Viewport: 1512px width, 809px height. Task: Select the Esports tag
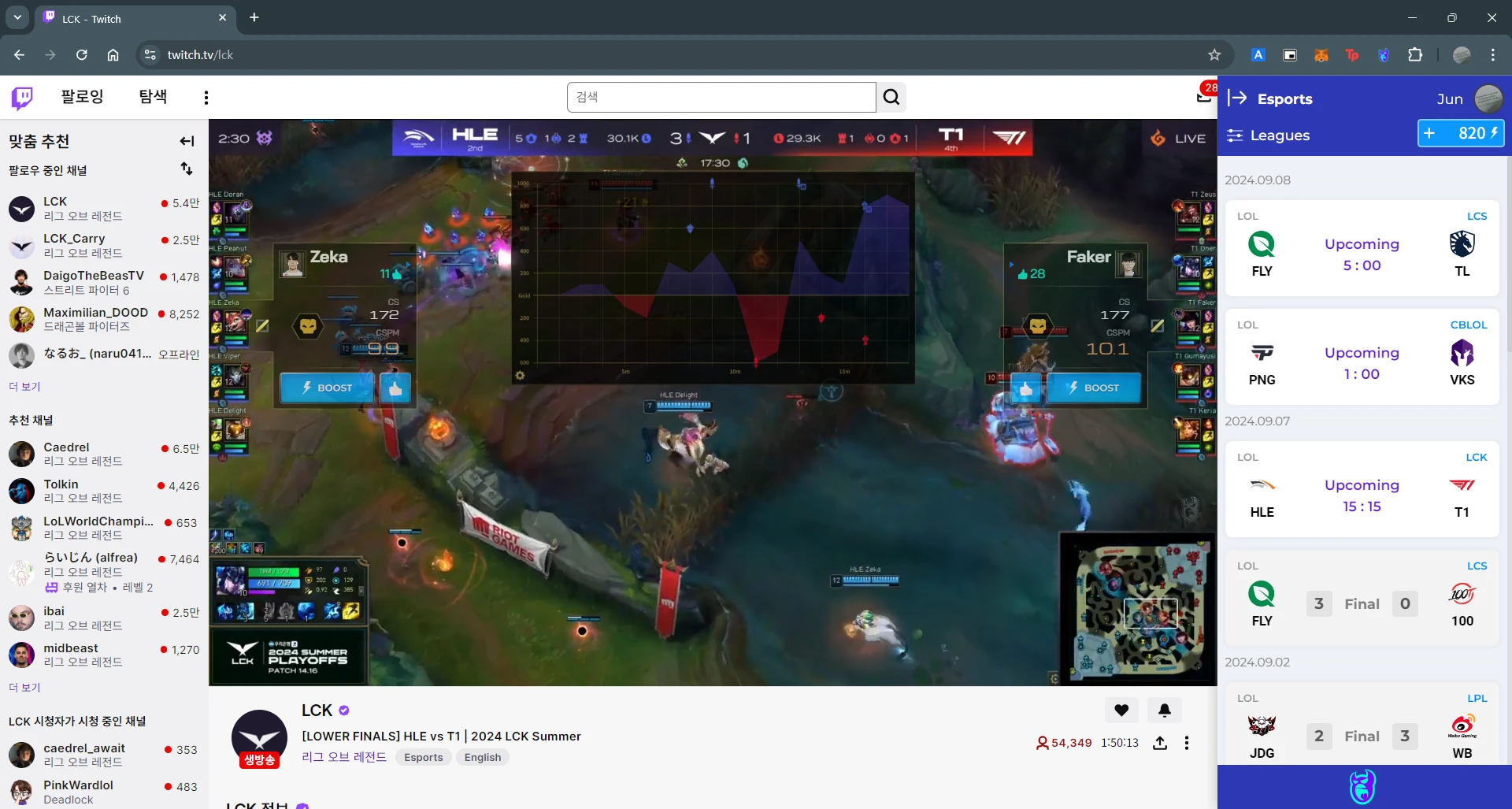(x=424, y=757)
